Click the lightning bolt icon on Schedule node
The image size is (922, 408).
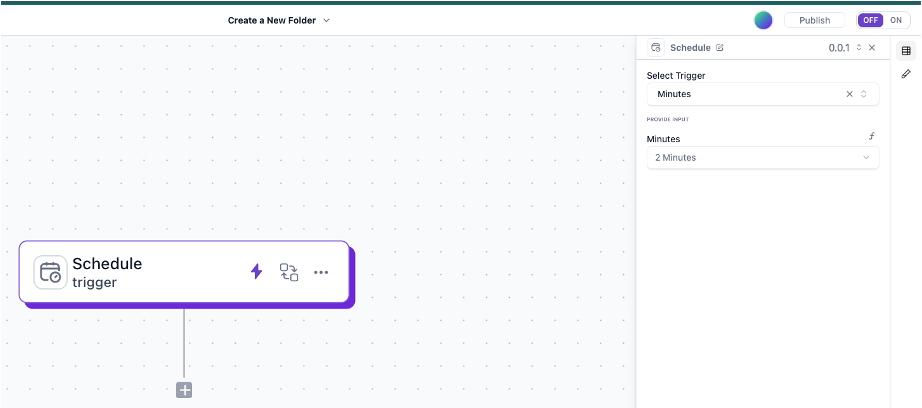point(256,271)
